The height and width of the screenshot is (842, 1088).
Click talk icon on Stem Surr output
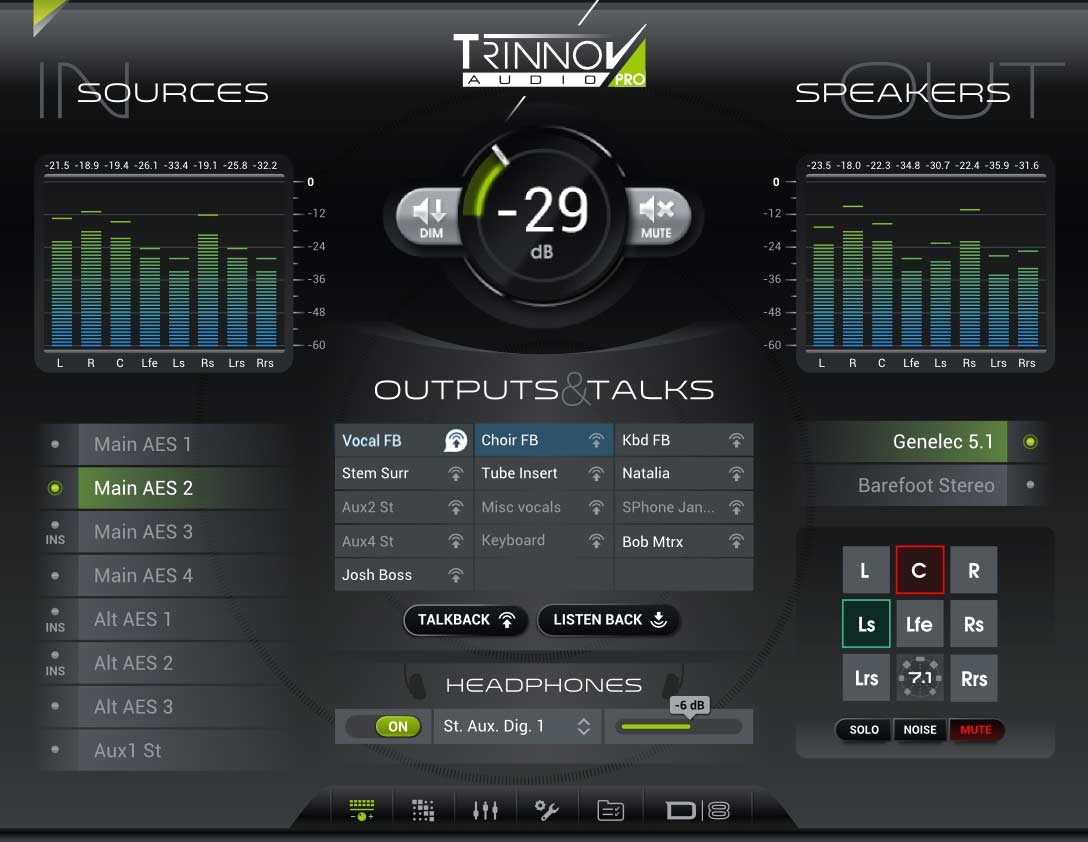pyautogui.click(x=456, y=473)
